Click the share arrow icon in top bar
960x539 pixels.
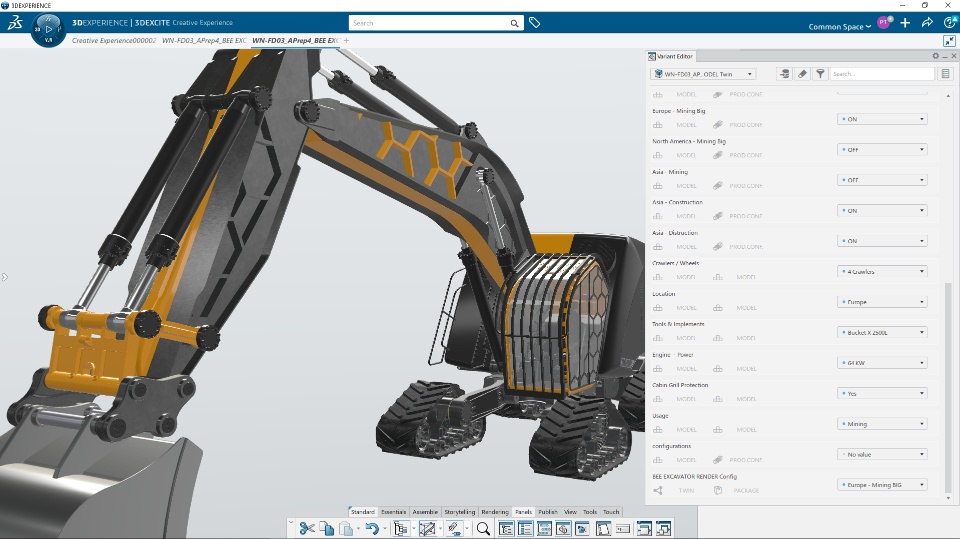pyautogui.click(x=927, y=23)
